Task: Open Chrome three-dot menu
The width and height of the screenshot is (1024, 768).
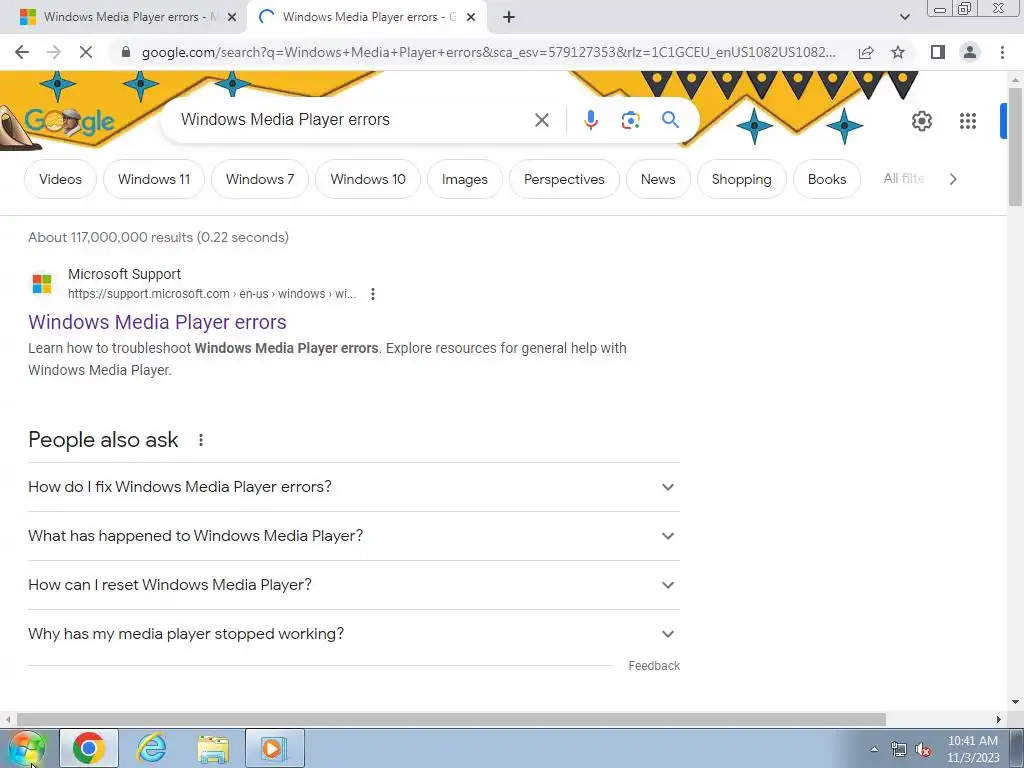Action: (1002, 52)
